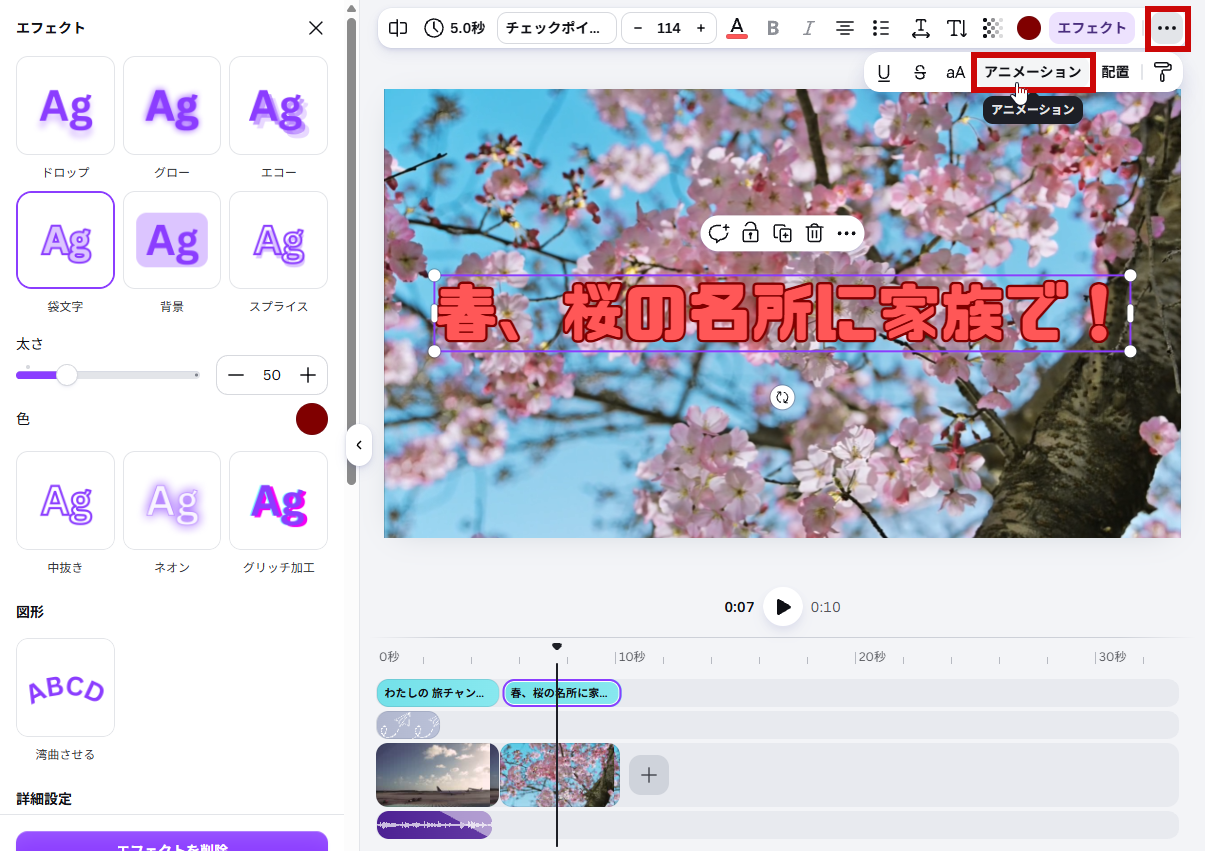
Task: Duplicate the selected text element
Action: coord(783,233)
